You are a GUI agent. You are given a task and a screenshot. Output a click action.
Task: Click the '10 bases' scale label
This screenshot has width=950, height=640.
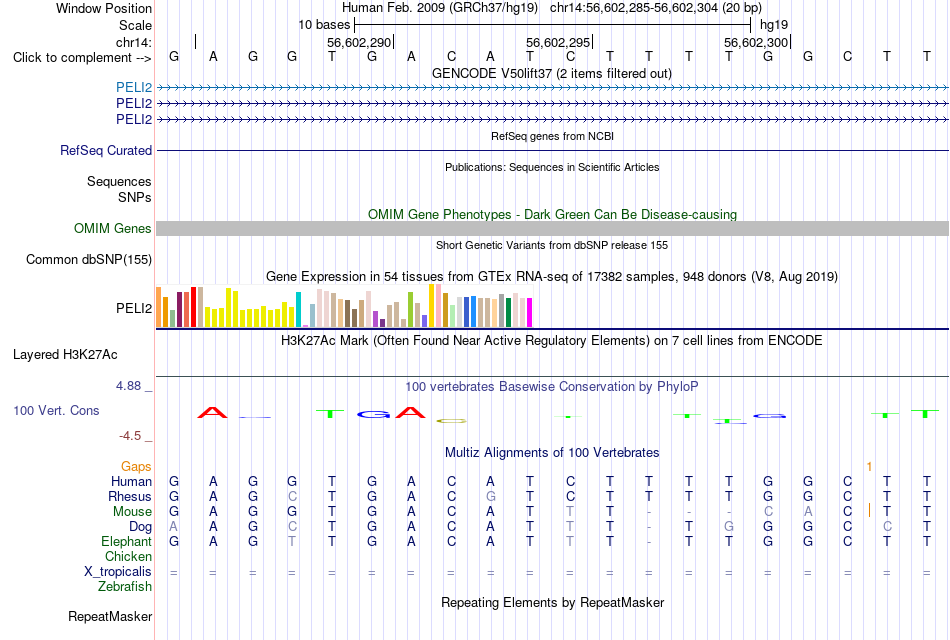[x=324, y=25]
